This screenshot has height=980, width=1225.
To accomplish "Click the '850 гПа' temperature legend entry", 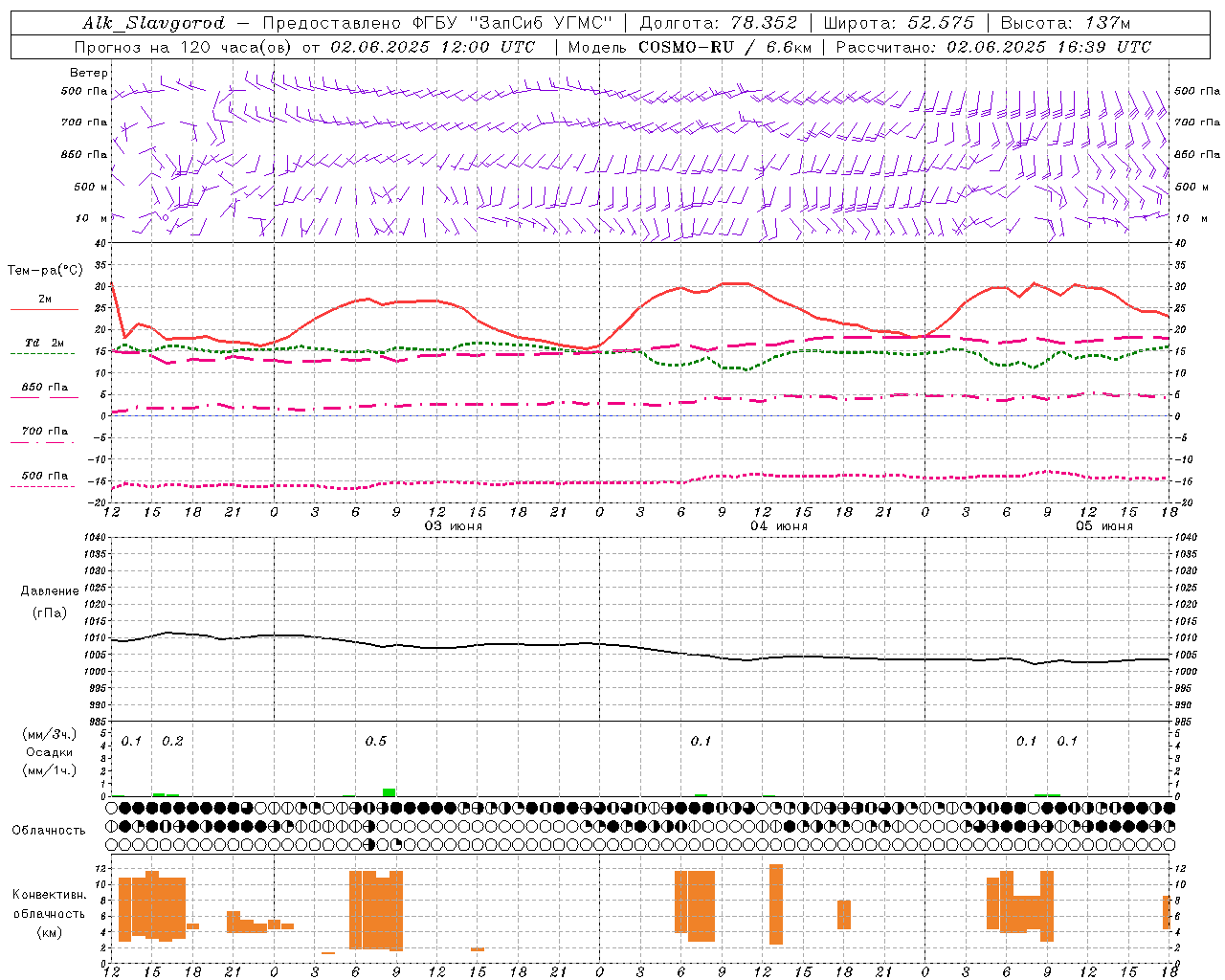I will 45,388.
